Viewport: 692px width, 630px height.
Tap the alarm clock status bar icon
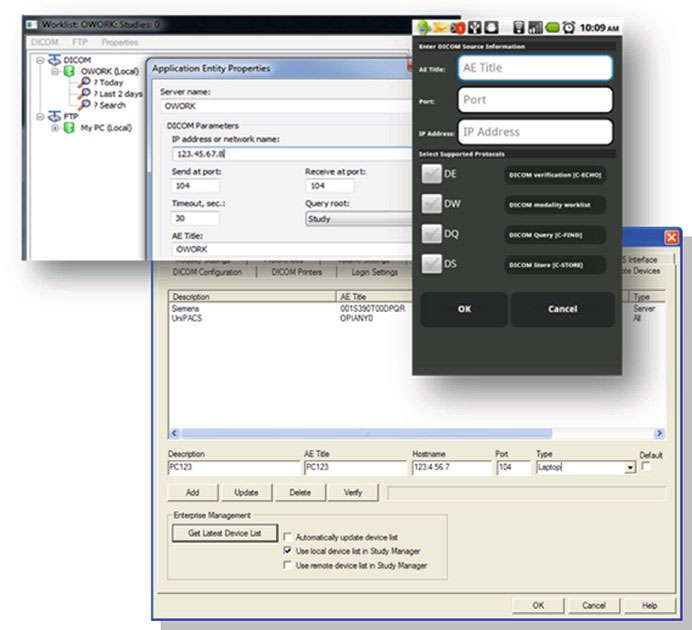568,29
